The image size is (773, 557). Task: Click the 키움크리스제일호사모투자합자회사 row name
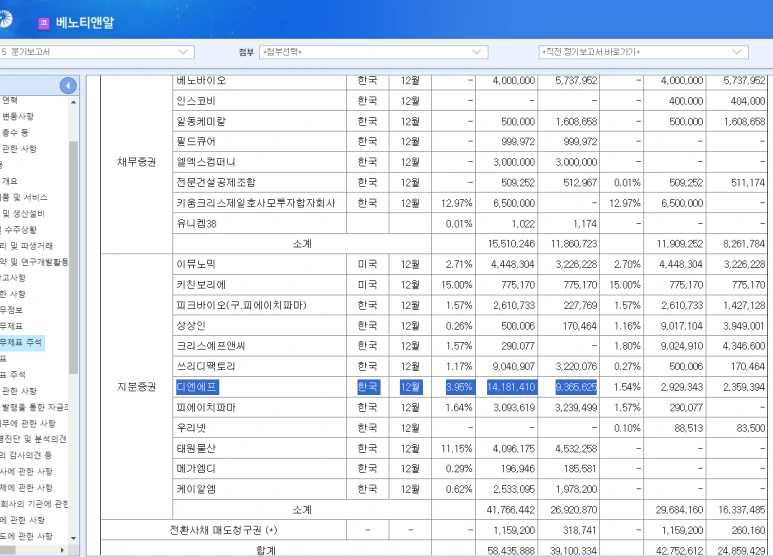click(x=256, y=203)
